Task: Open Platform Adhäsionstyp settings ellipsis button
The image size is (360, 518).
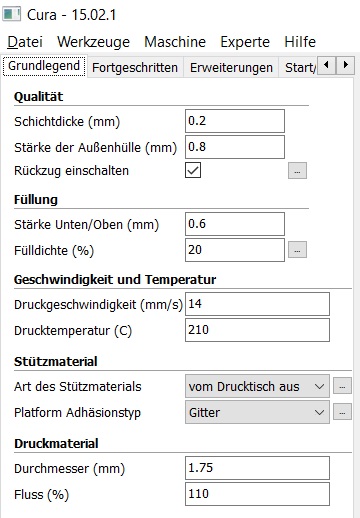Action: (x=342, y=412)
